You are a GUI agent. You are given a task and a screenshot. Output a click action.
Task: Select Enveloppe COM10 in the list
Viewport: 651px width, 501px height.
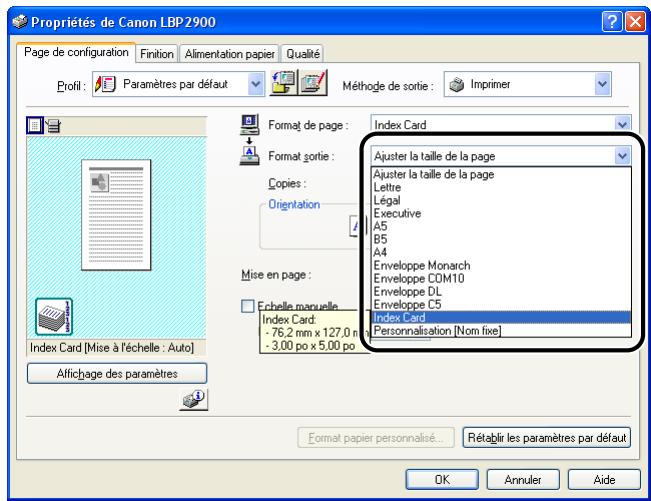[502, 279]
